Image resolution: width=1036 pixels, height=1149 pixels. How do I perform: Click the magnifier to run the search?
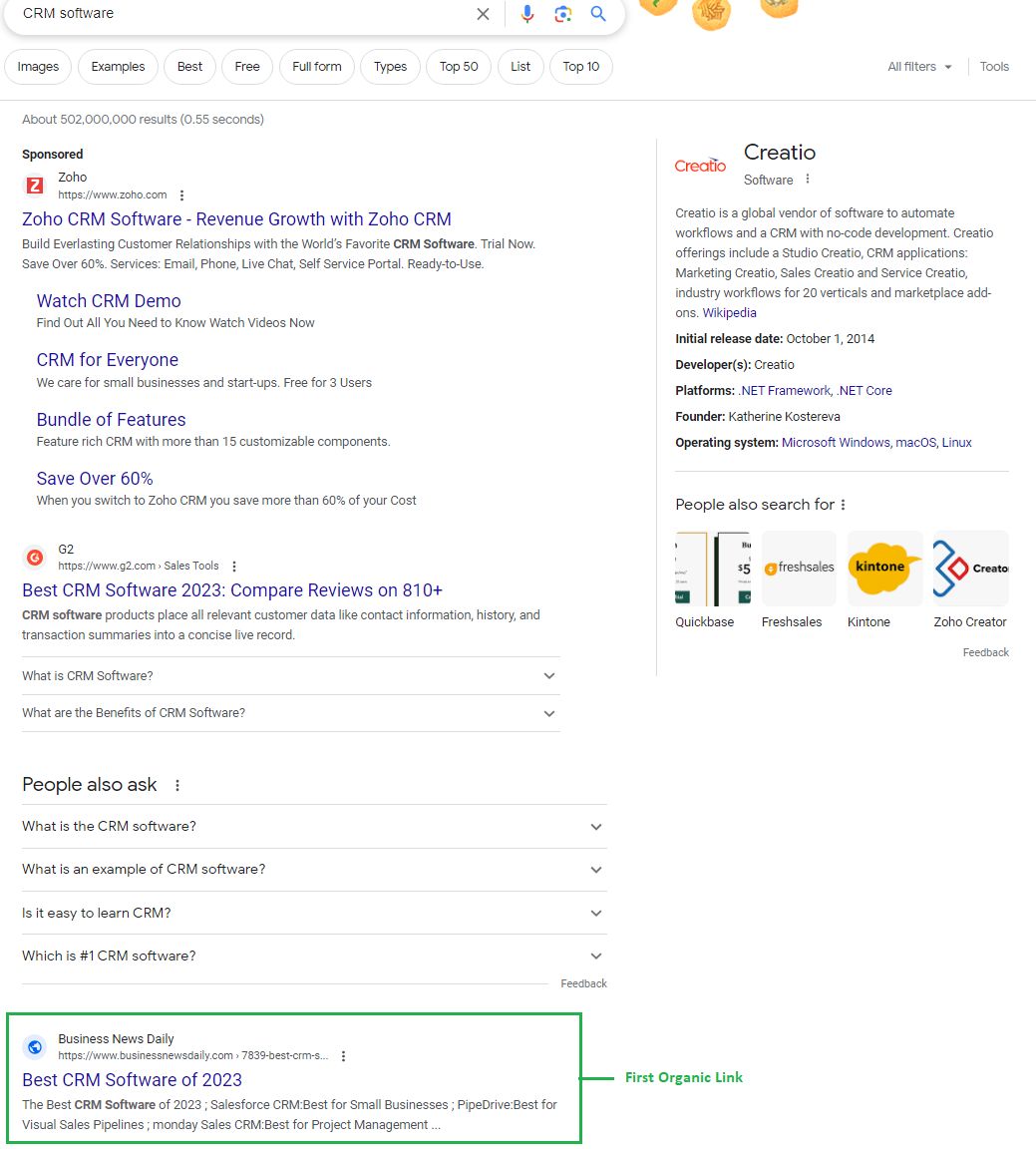point(597,15)
